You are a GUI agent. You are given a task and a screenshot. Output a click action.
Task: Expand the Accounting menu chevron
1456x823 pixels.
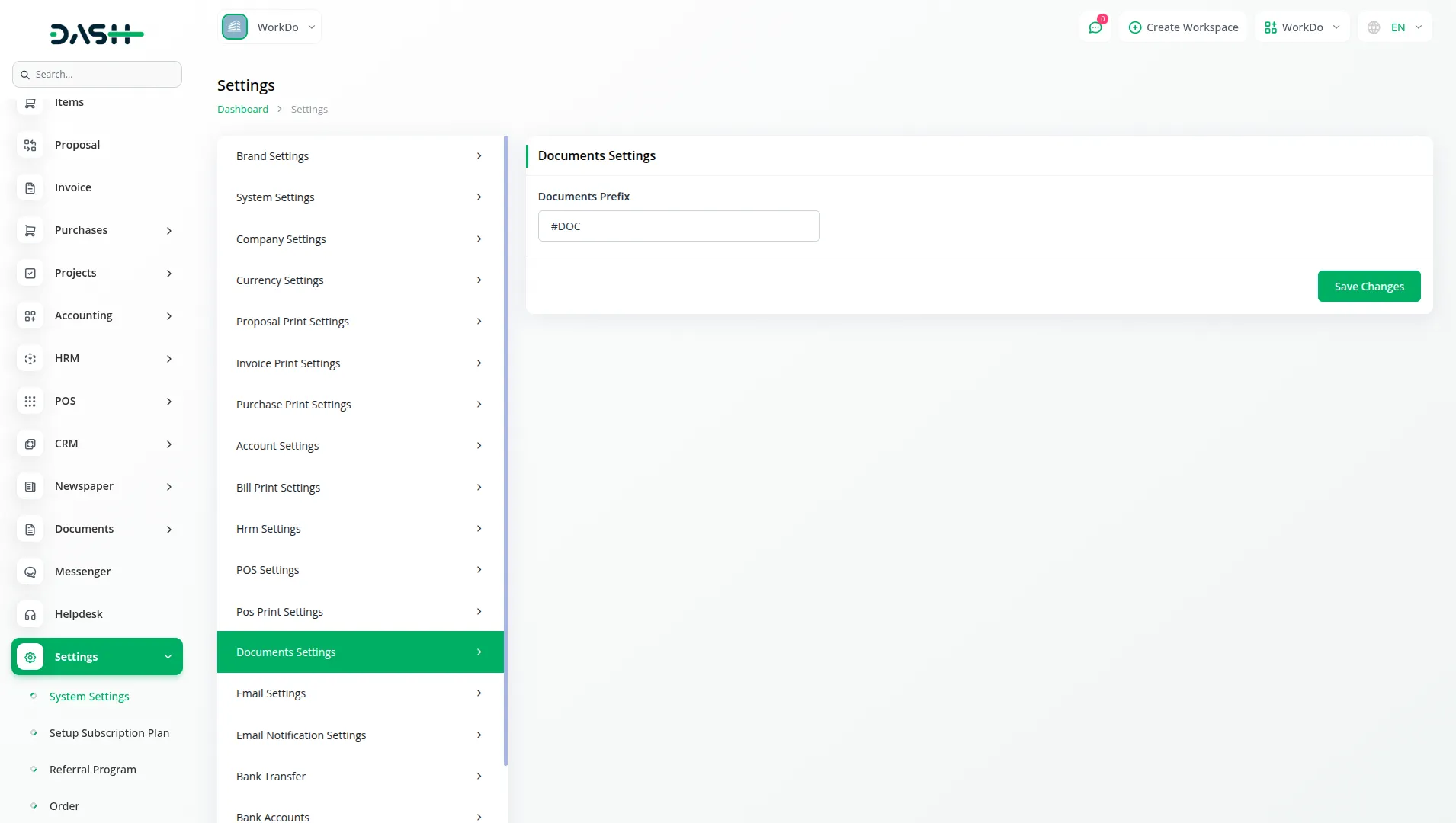[x=168, y=315]
